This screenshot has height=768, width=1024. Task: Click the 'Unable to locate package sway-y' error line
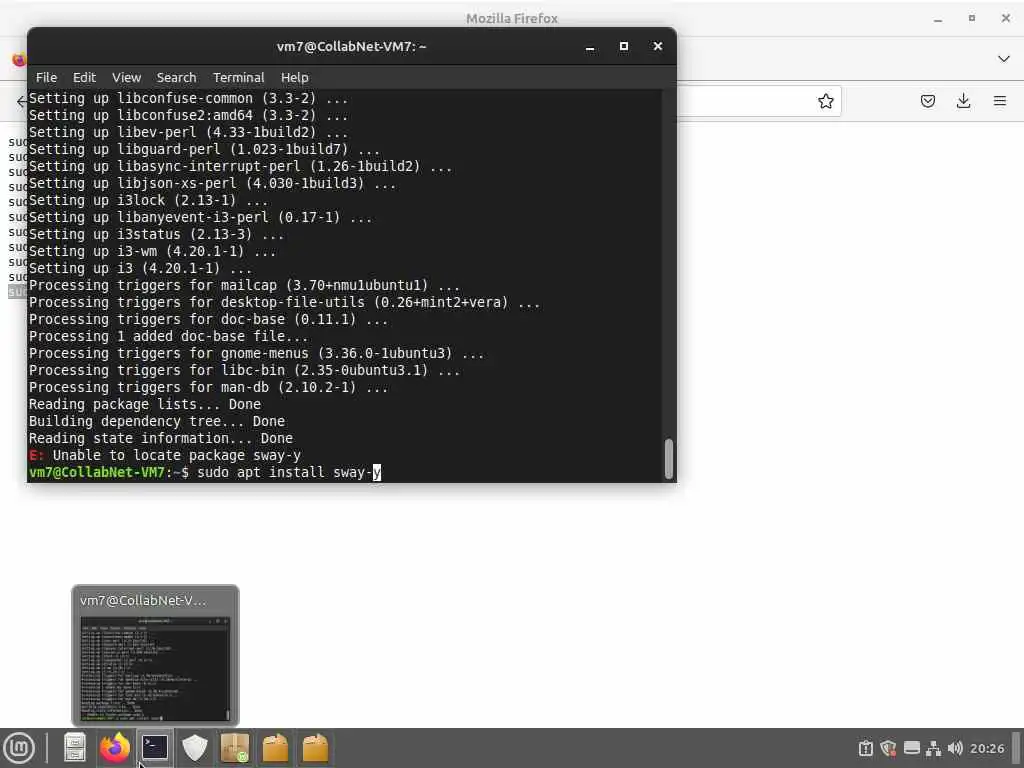pos(165,455)
